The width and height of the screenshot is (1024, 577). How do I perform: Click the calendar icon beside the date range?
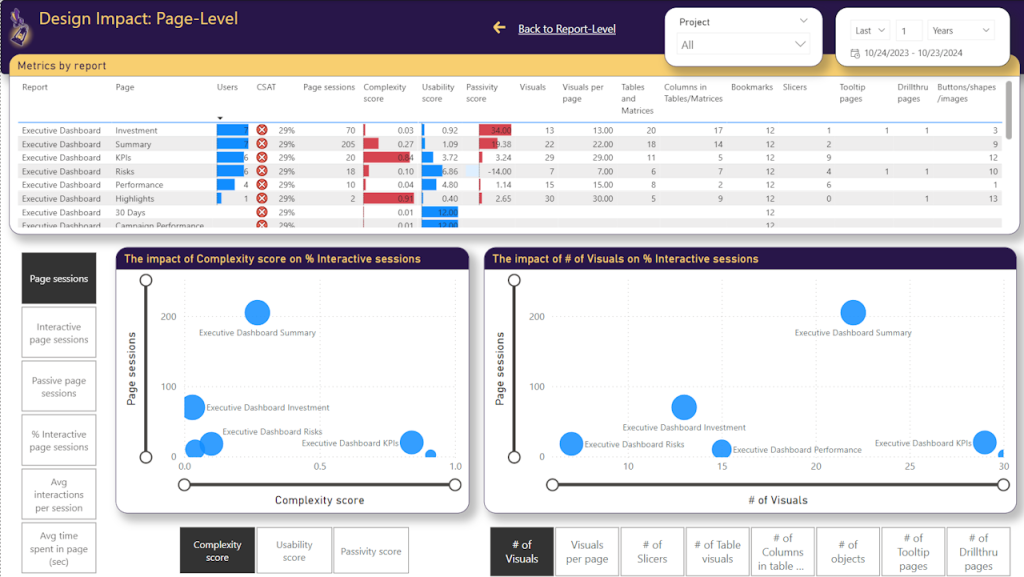(x=855, y=53)
